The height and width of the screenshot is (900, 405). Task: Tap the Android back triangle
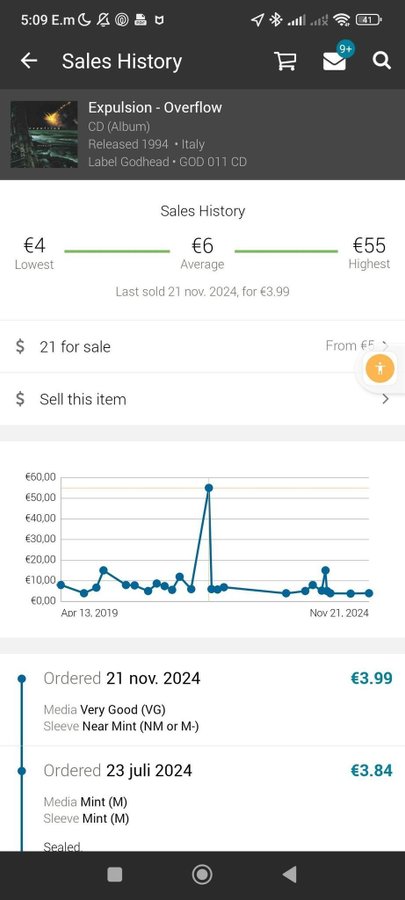click(x=290, y=874)
